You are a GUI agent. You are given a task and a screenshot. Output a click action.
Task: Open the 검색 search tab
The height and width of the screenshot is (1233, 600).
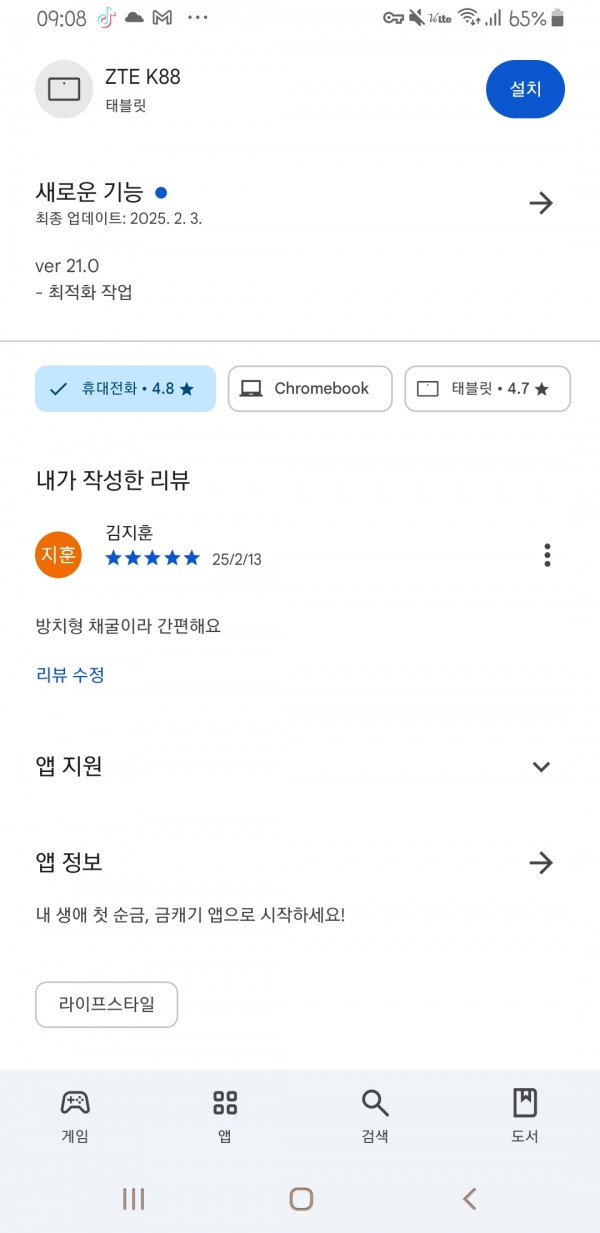tap(375, 1116)
